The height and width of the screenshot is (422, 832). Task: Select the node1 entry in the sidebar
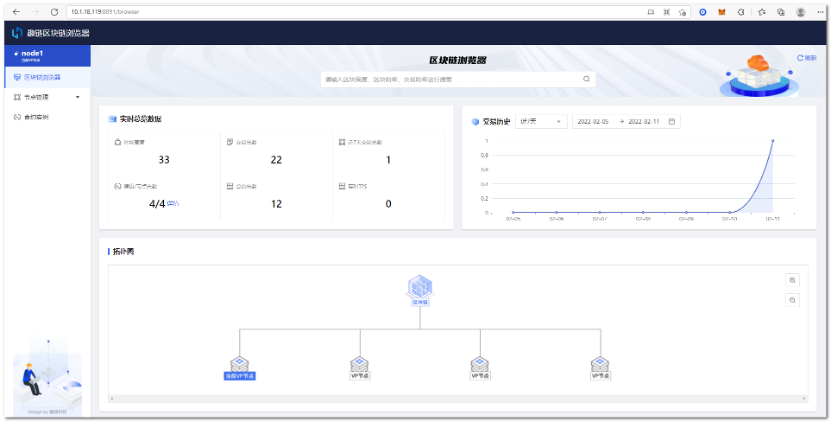47,56
